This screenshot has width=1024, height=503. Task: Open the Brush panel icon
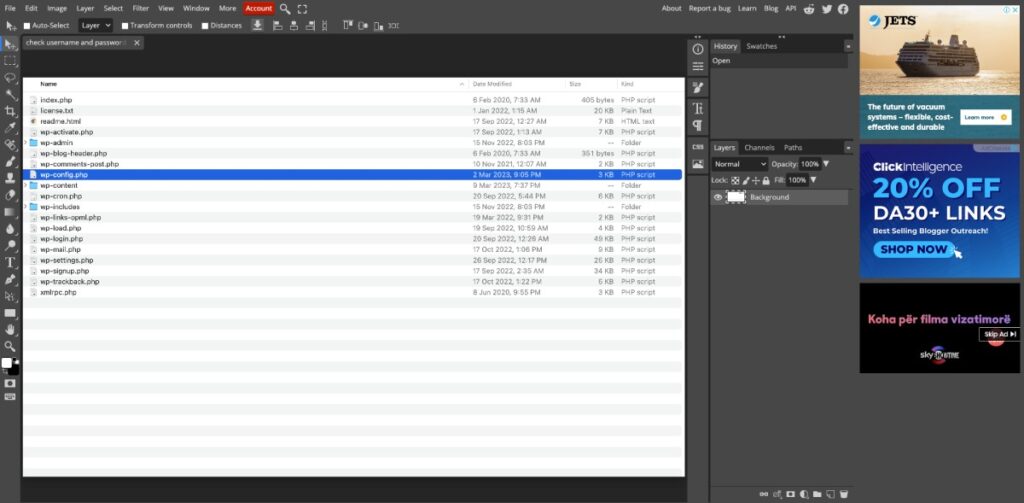697,88
